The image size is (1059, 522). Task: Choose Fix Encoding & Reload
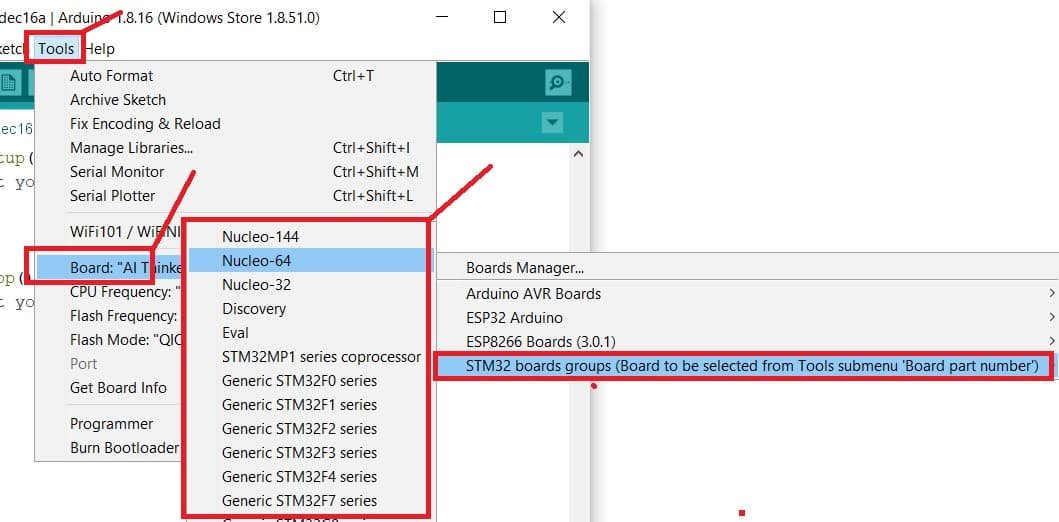point(236,124)
